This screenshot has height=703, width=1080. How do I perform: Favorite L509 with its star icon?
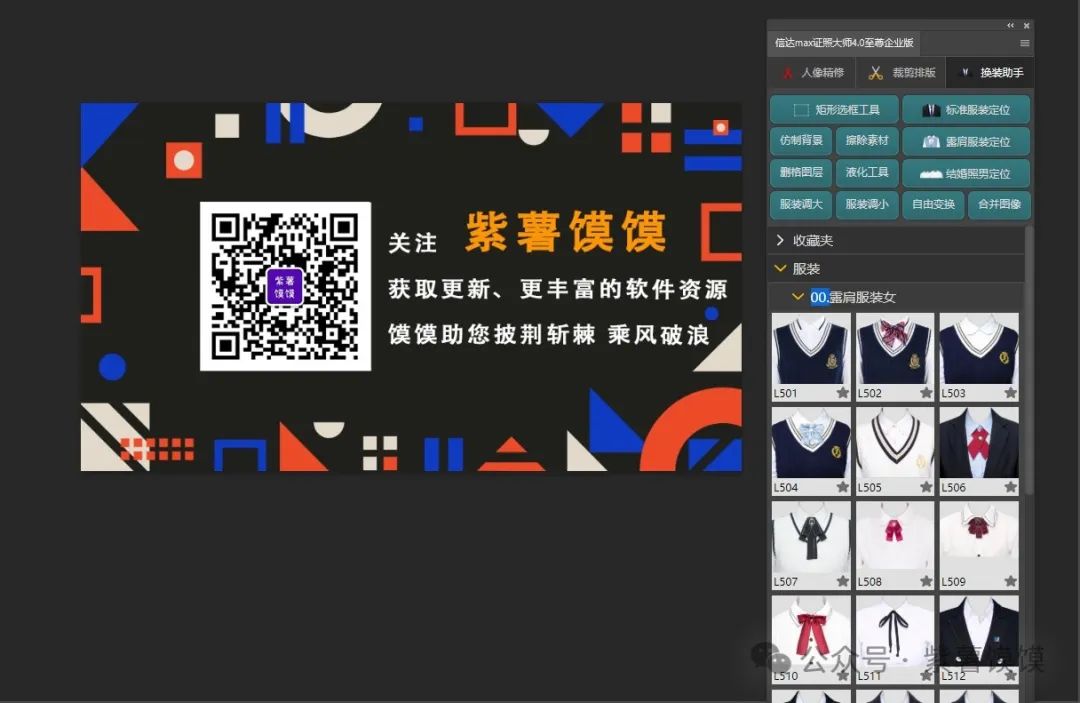coord(1010,581)
